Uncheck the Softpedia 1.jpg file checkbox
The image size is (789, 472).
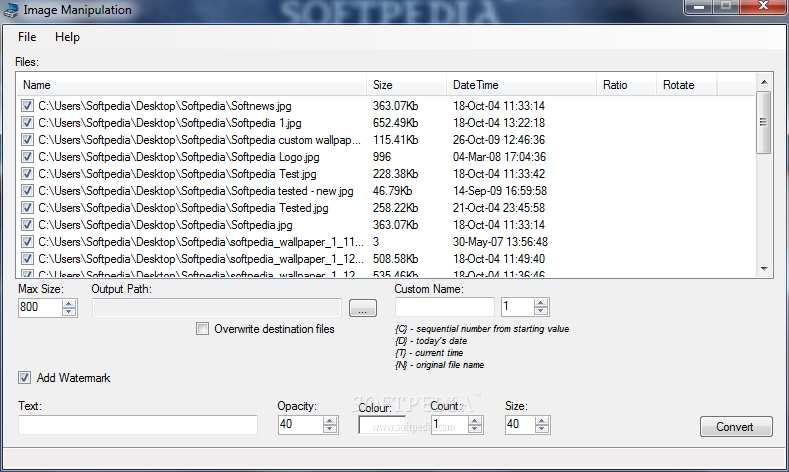[x=27, y=123]
